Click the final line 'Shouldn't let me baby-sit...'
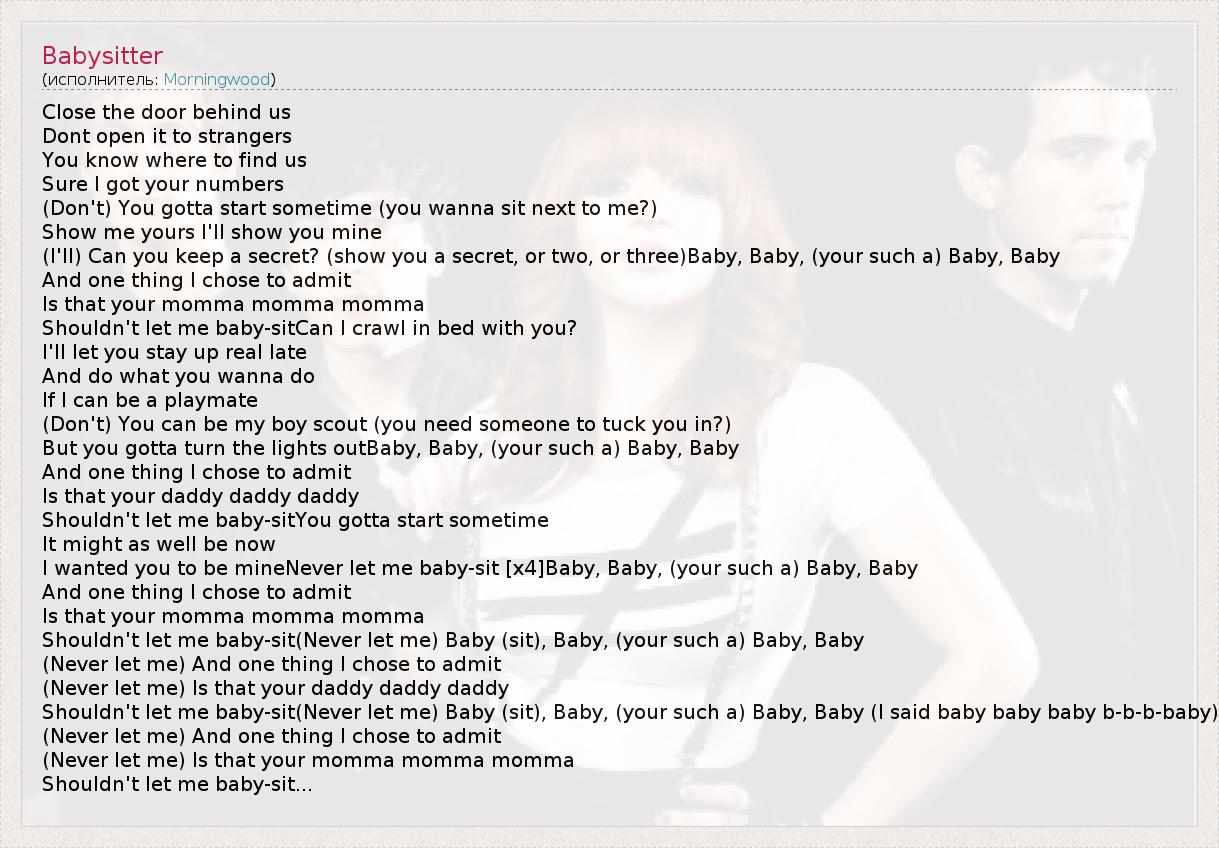 pyautogui.click(x=177, y=784)
